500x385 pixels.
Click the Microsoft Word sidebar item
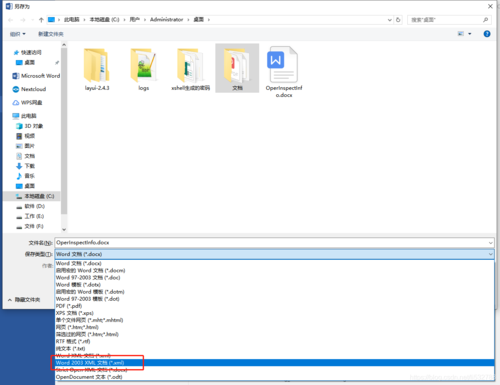(36, 76)
